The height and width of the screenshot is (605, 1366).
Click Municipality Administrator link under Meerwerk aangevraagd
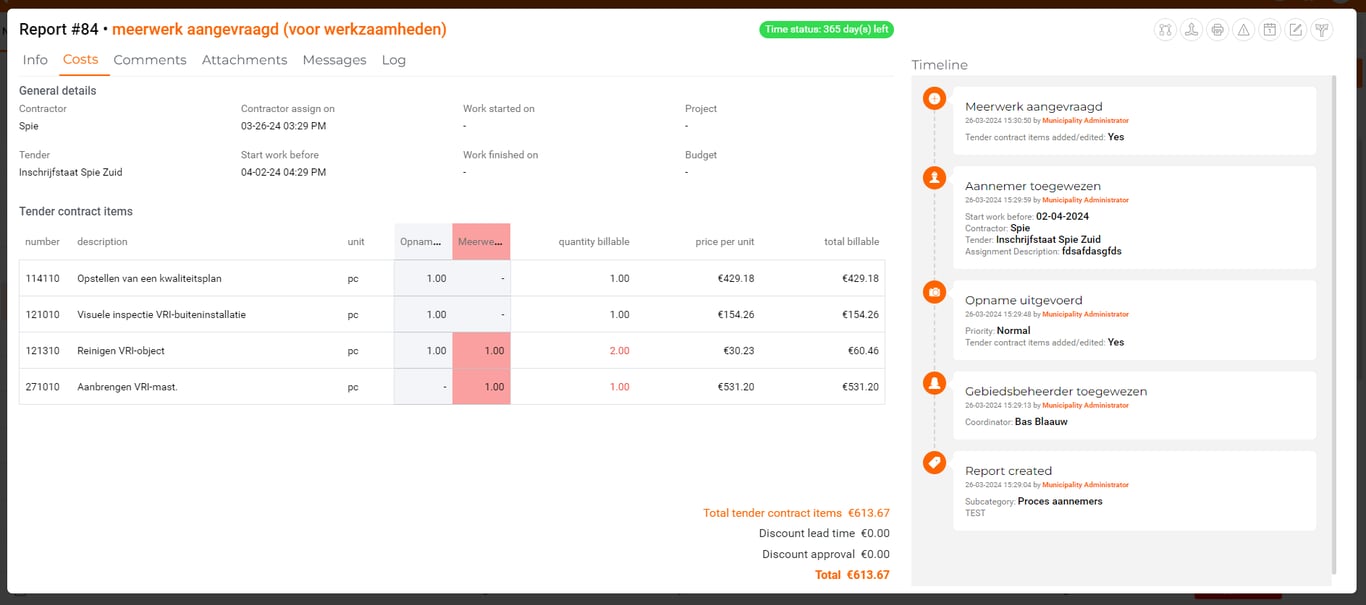(1085, 120)
